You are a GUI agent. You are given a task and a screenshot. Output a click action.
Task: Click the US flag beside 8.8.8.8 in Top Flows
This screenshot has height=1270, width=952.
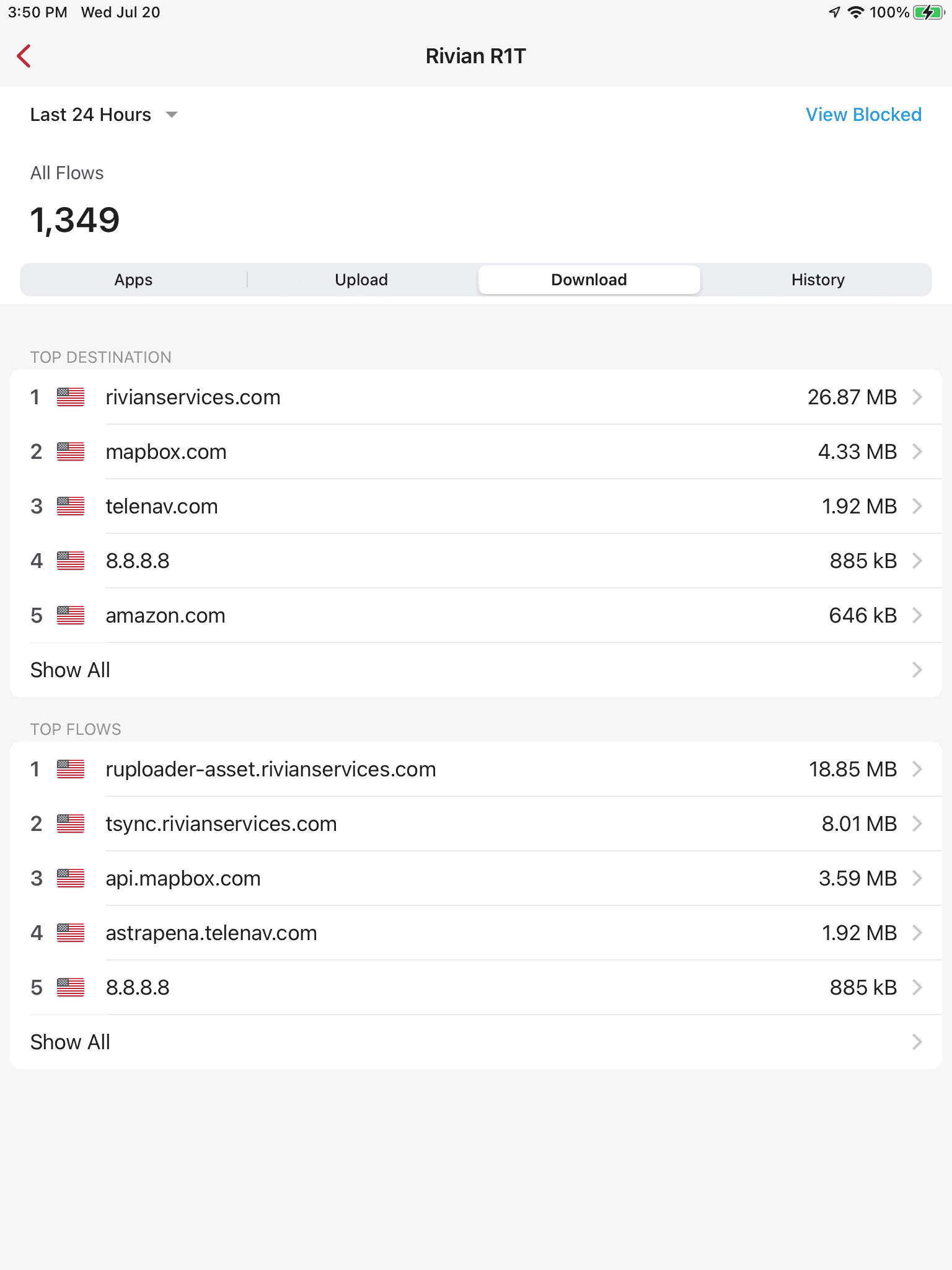point(71,987)
